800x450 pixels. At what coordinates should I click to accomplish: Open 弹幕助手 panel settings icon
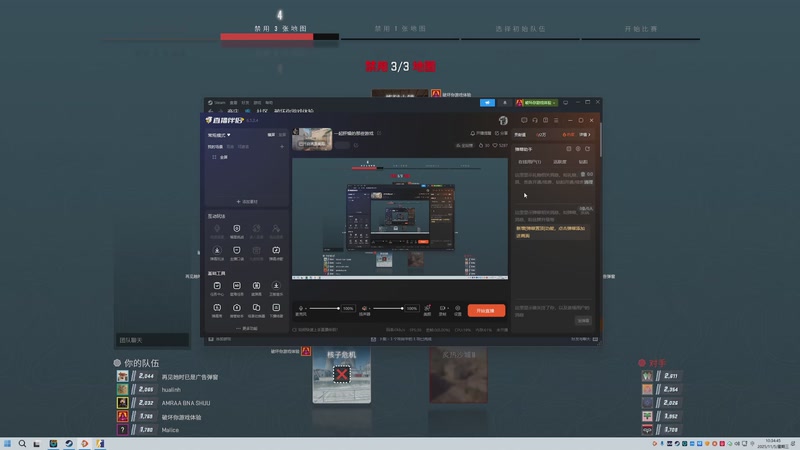578,149
